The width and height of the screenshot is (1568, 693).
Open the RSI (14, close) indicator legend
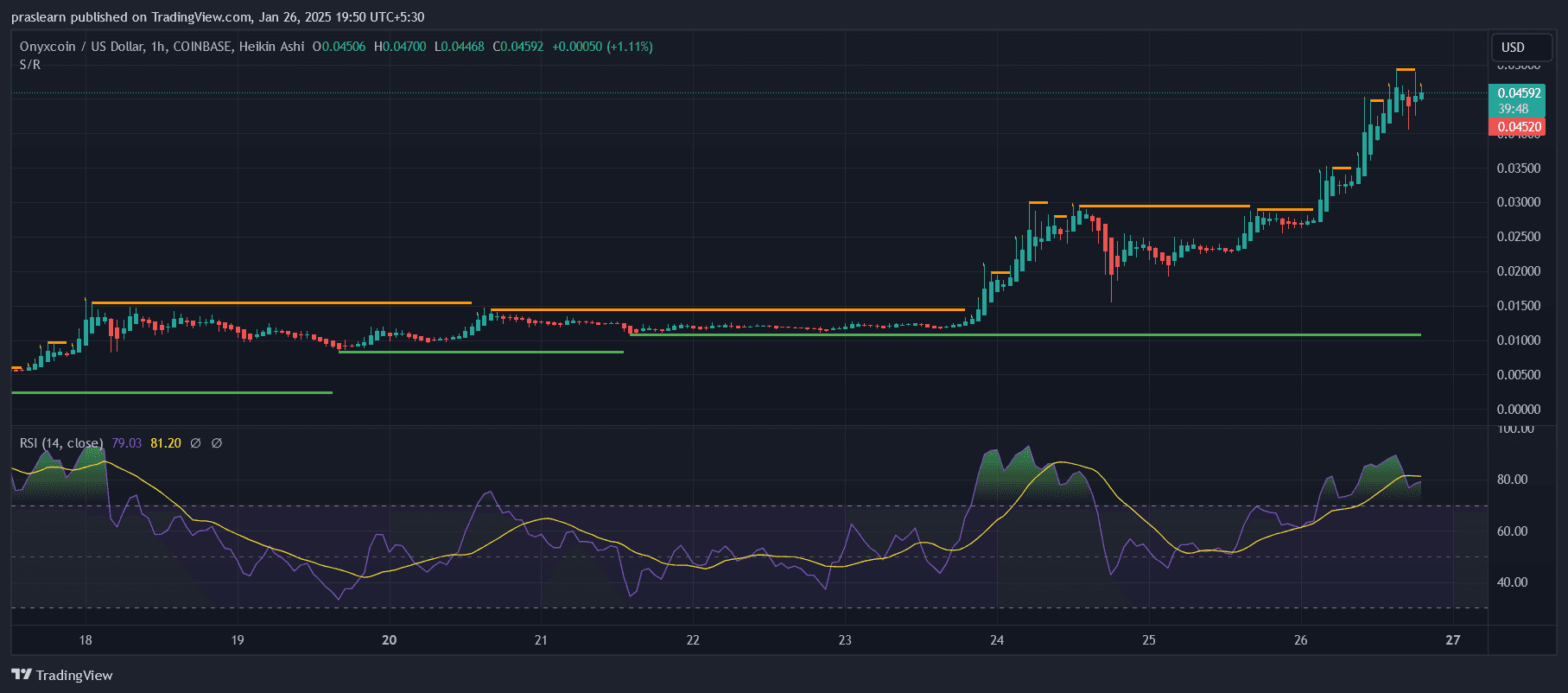pyautogui.click(x=60, y=443)
